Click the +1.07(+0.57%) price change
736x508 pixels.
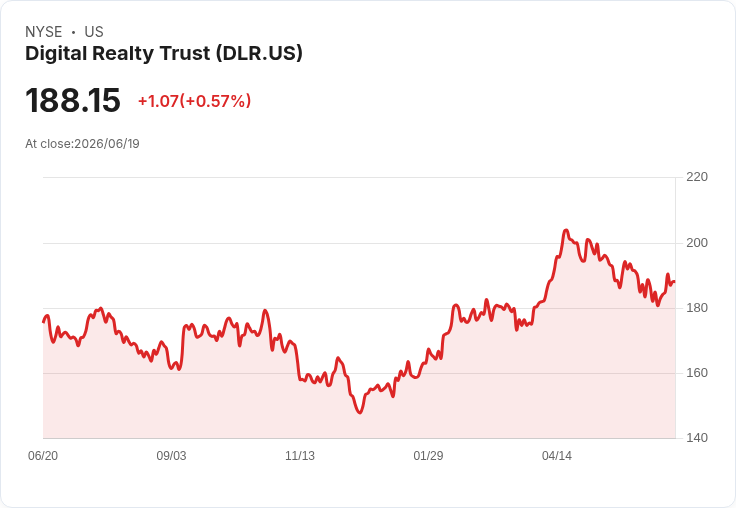(194, 101)
